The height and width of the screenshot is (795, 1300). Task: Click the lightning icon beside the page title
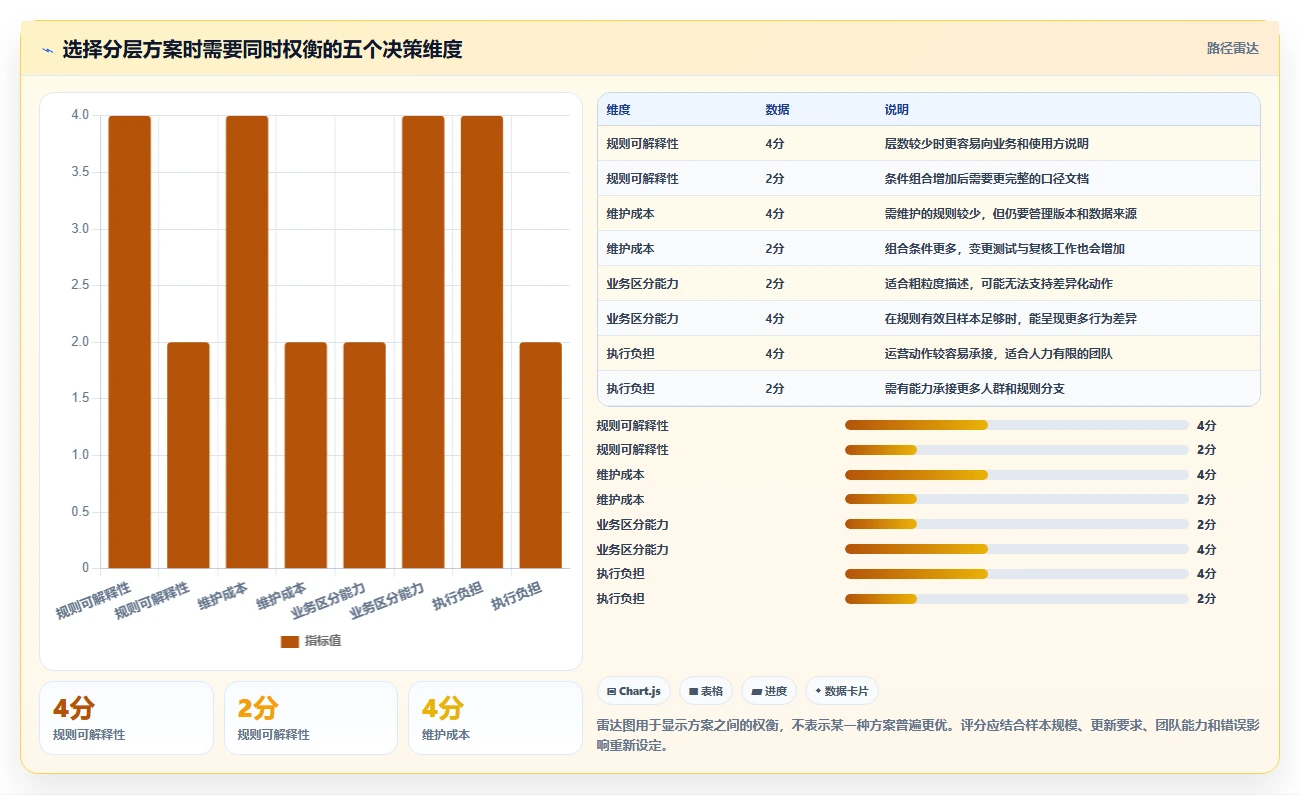pyautogui.click(x=48, y=50)
